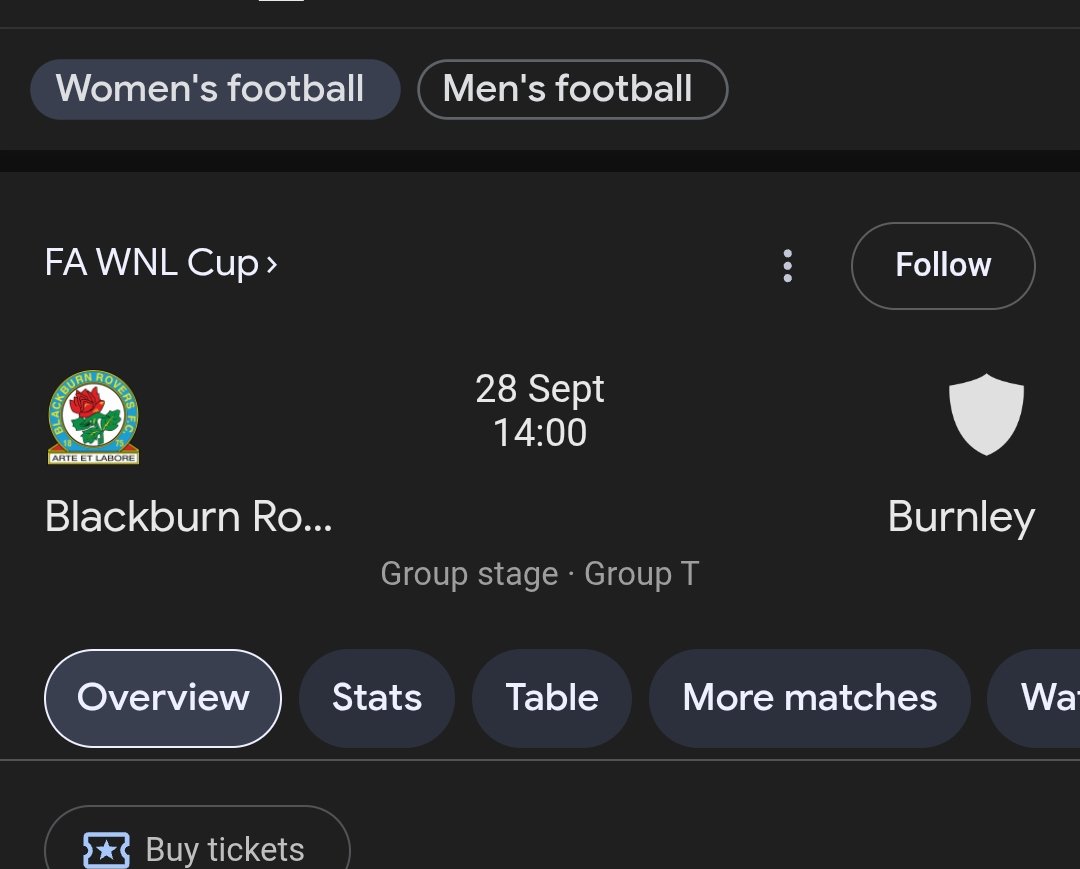Open the Table tab

pos(552,698)
